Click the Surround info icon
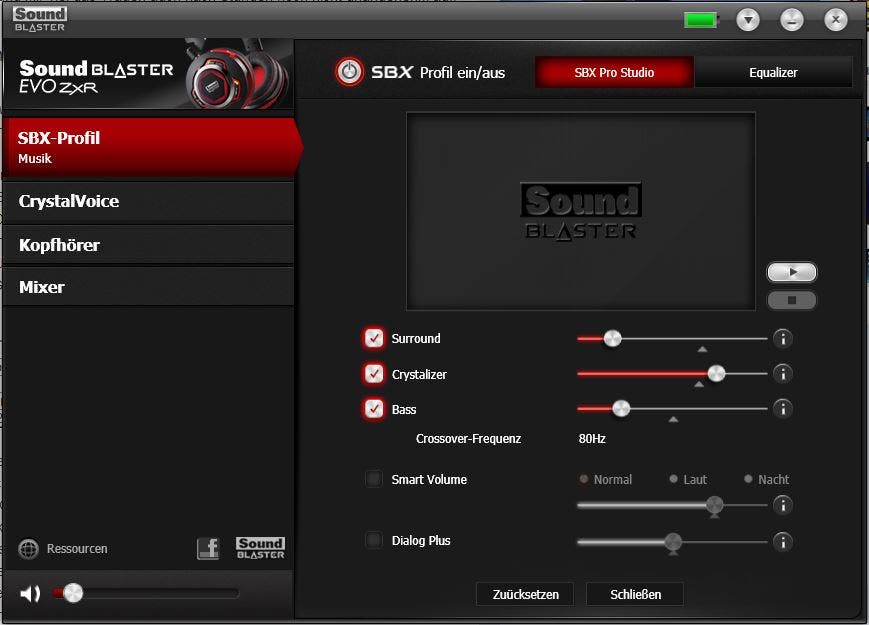869x625 pixels. coord(783,339)
